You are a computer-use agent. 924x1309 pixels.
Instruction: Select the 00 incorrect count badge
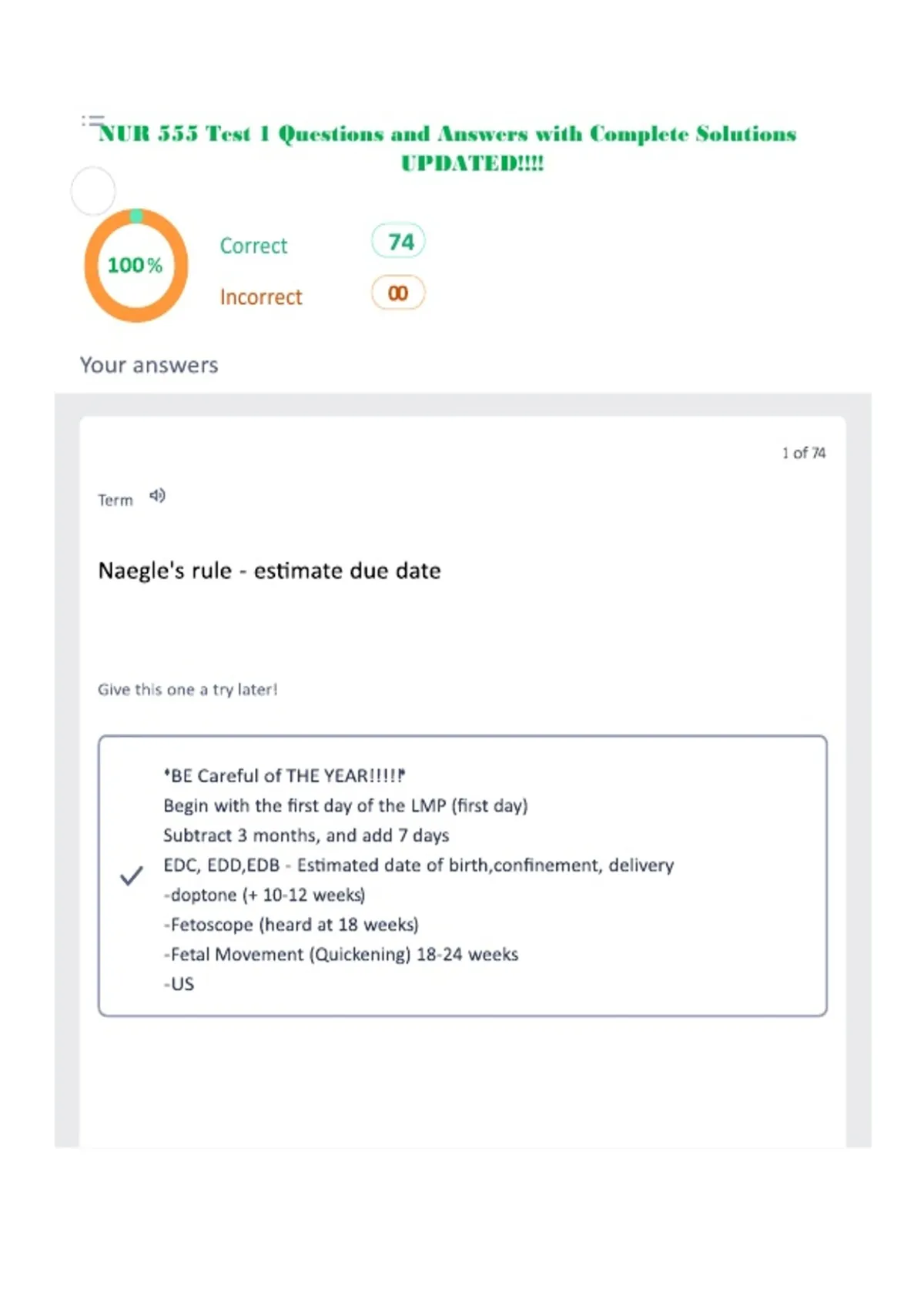[398, 293]
